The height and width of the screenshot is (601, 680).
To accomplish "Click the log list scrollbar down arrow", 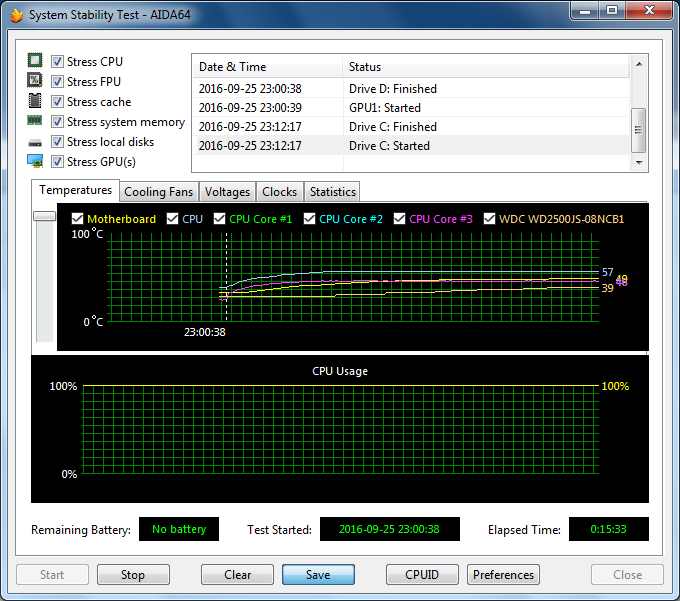I will 639,161.
